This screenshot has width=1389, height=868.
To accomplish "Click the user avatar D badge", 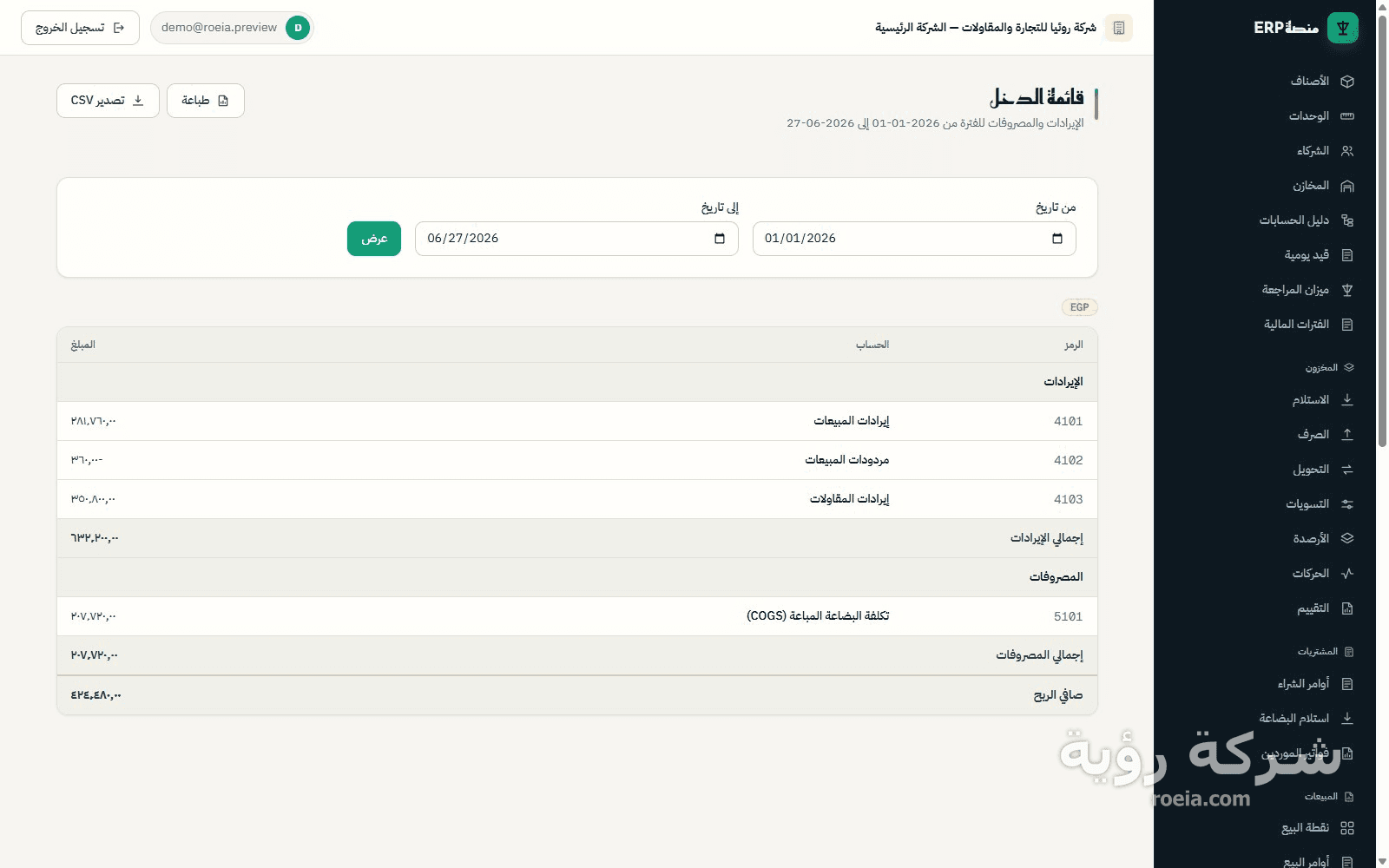I will click(298, 28).
